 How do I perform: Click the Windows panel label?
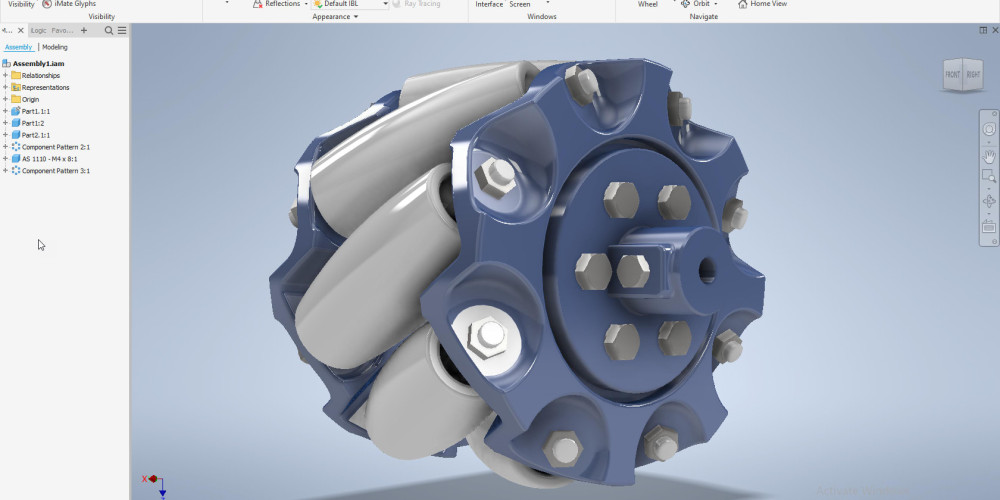(x=541, y=17)
